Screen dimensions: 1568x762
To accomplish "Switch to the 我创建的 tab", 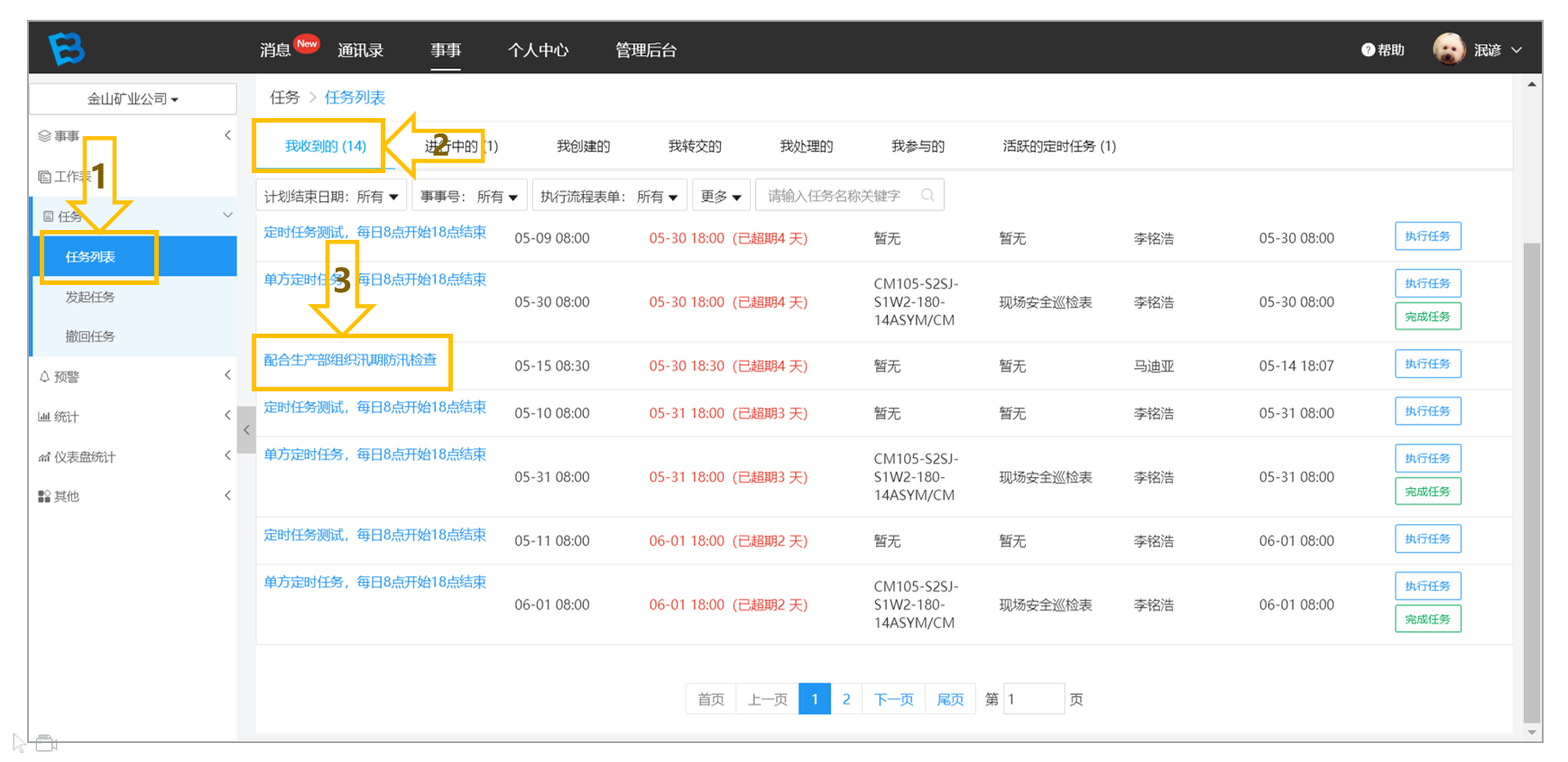I will pos(583,146).
